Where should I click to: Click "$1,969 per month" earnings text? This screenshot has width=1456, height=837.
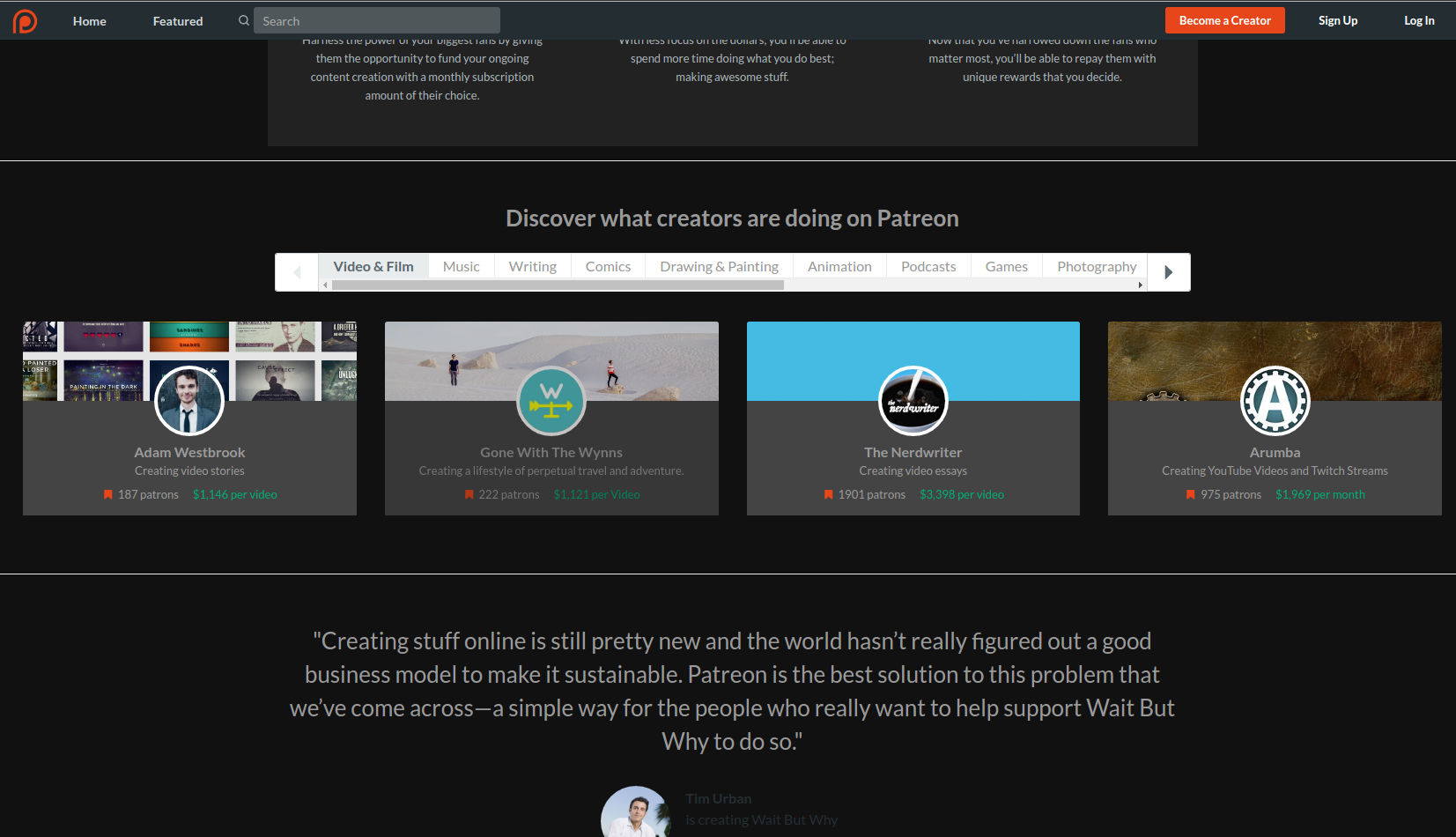(1320, 495)
